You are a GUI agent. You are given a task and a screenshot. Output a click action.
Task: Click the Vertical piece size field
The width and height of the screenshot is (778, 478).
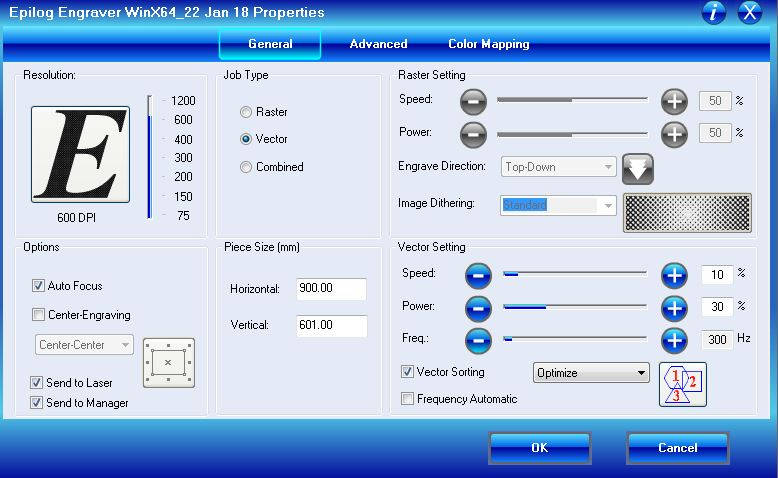[331, 326]
